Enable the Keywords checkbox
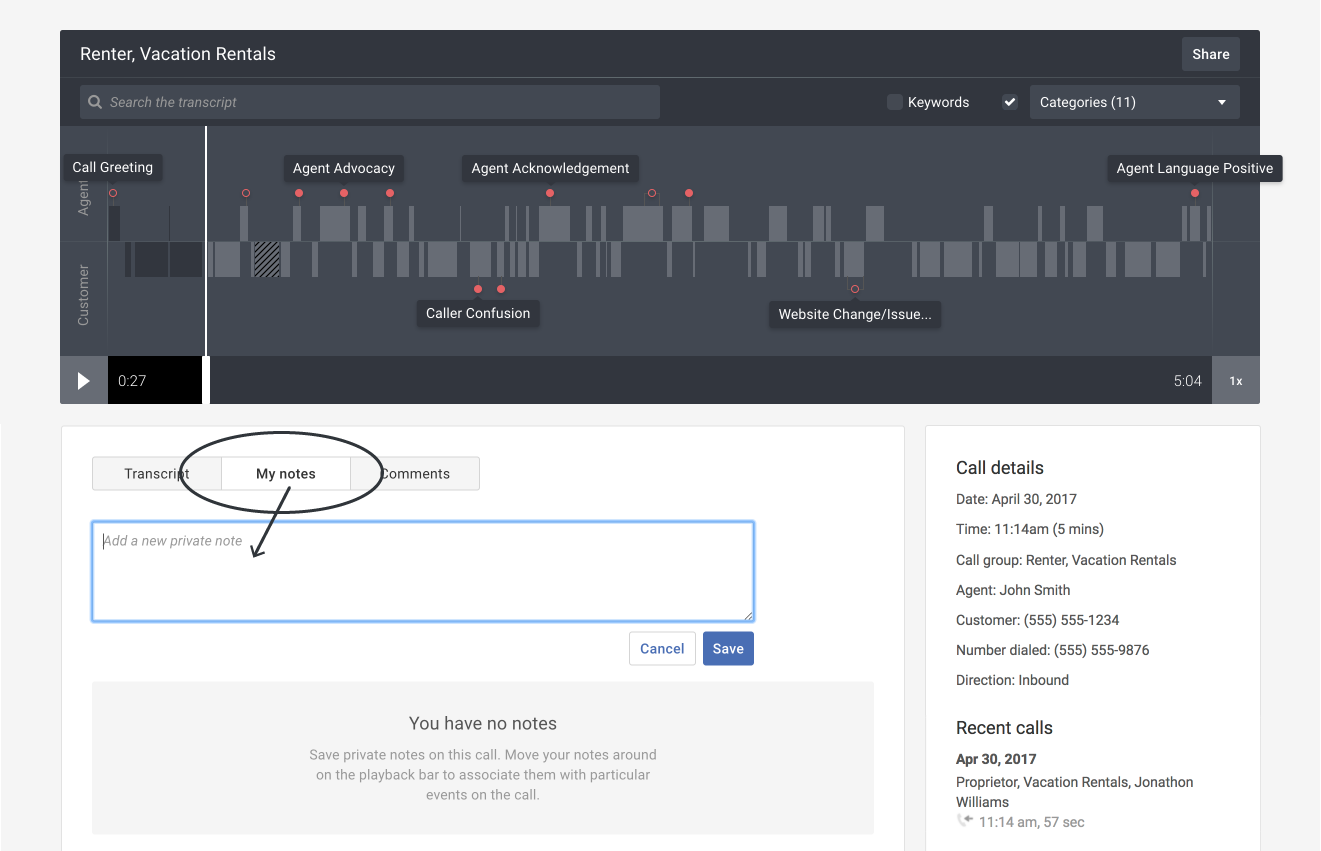Viewport: 1321px width, 851px height. [x=895, y=102]
